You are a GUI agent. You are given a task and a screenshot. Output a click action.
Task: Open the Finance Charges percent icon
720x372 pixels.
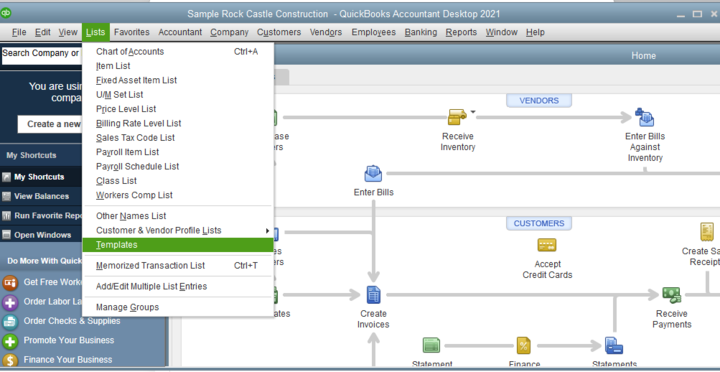[523, 345]
